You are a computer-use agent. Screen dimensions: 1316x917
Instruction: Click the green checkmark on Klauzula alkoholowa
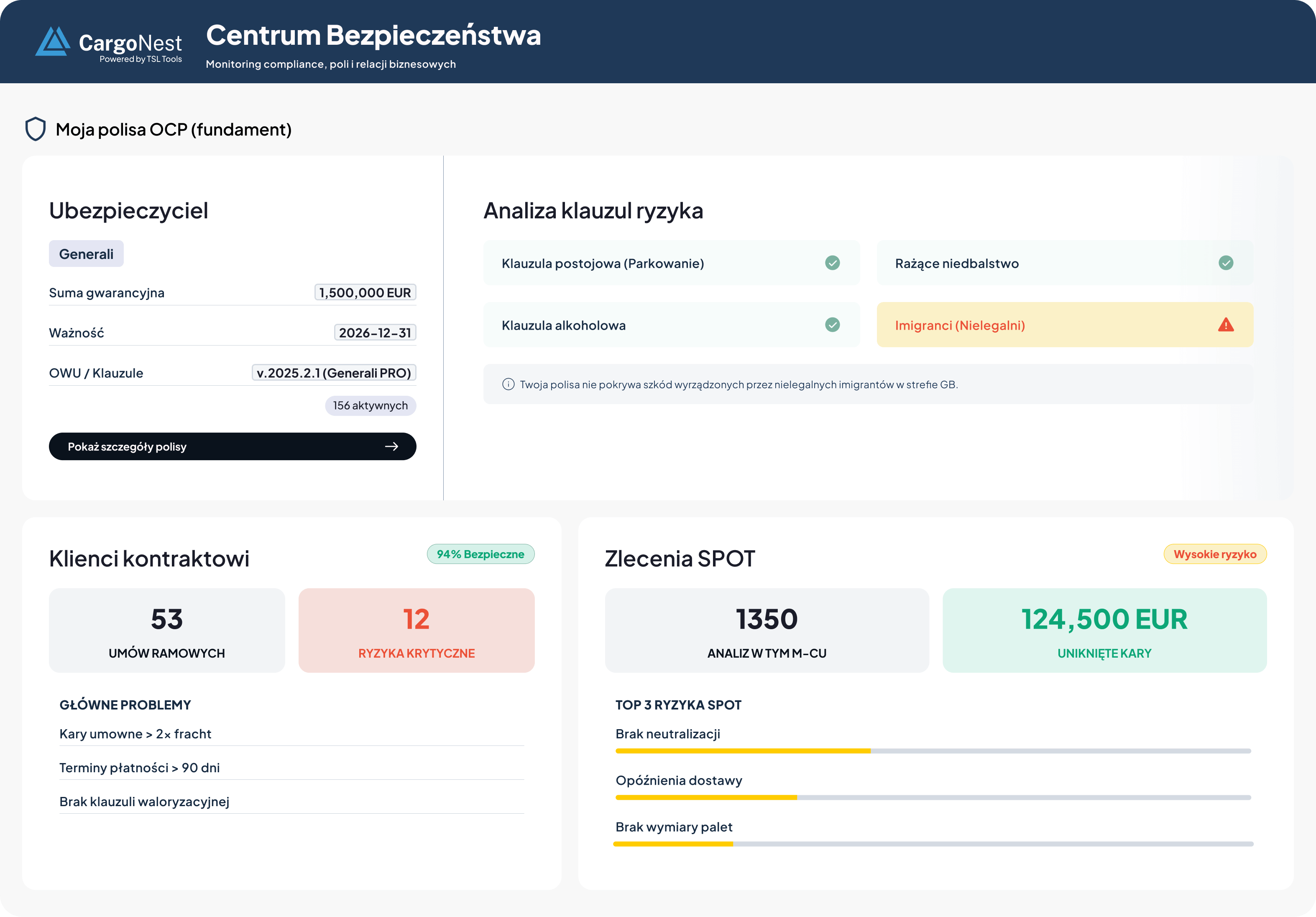pyautogui.click(x=833, y=325)
